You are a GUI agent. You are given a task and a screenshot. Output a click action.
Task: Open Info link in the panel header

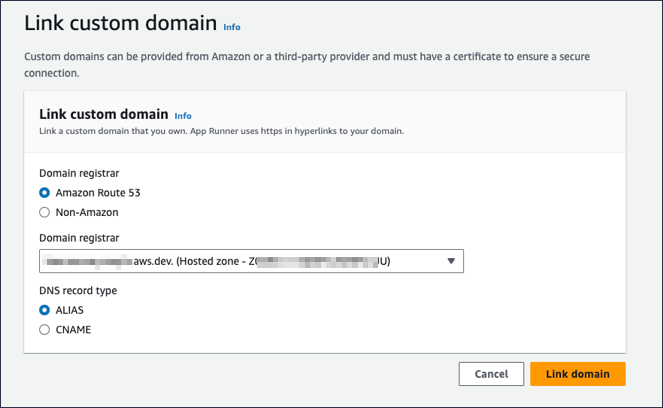[x=183, y=116]
